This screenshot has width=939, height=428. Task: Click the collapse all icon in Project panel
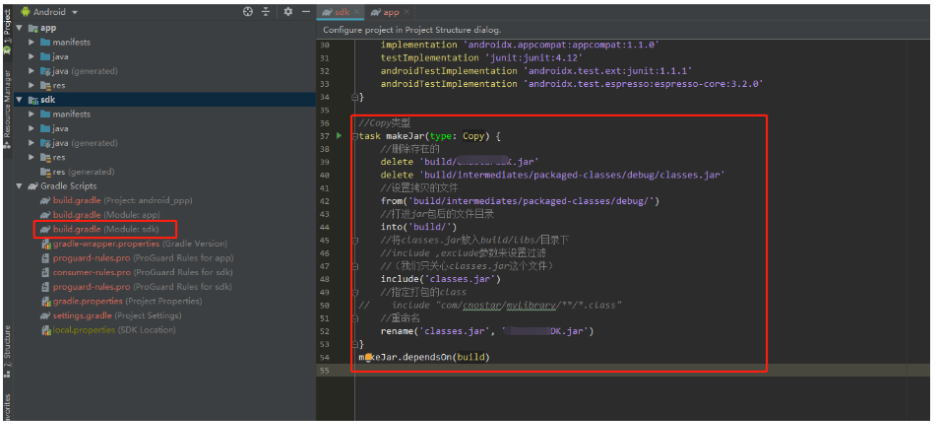[266, 11]
